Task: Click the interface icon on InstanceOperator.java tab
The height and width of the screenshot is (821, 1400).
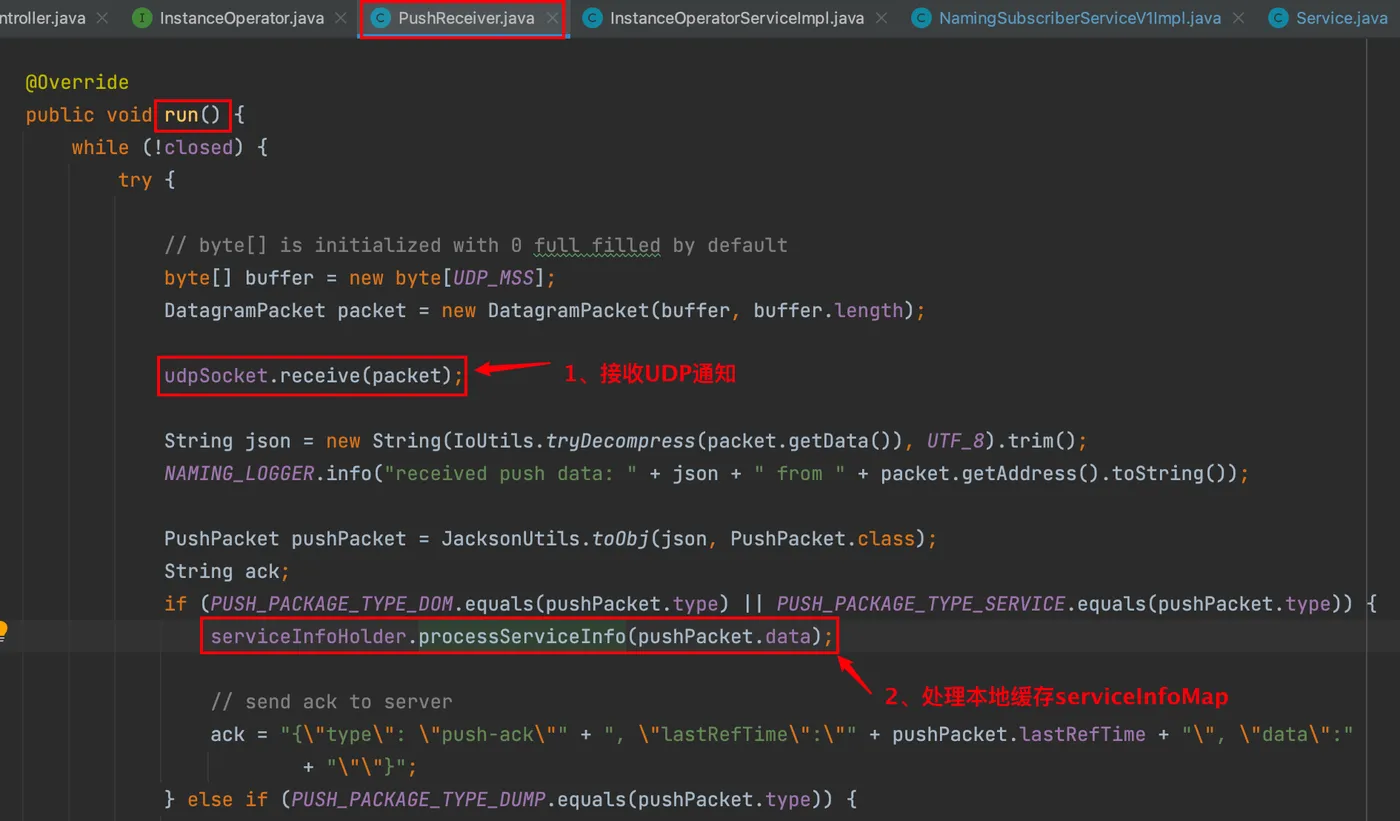Action: click(x=142, y=18)
